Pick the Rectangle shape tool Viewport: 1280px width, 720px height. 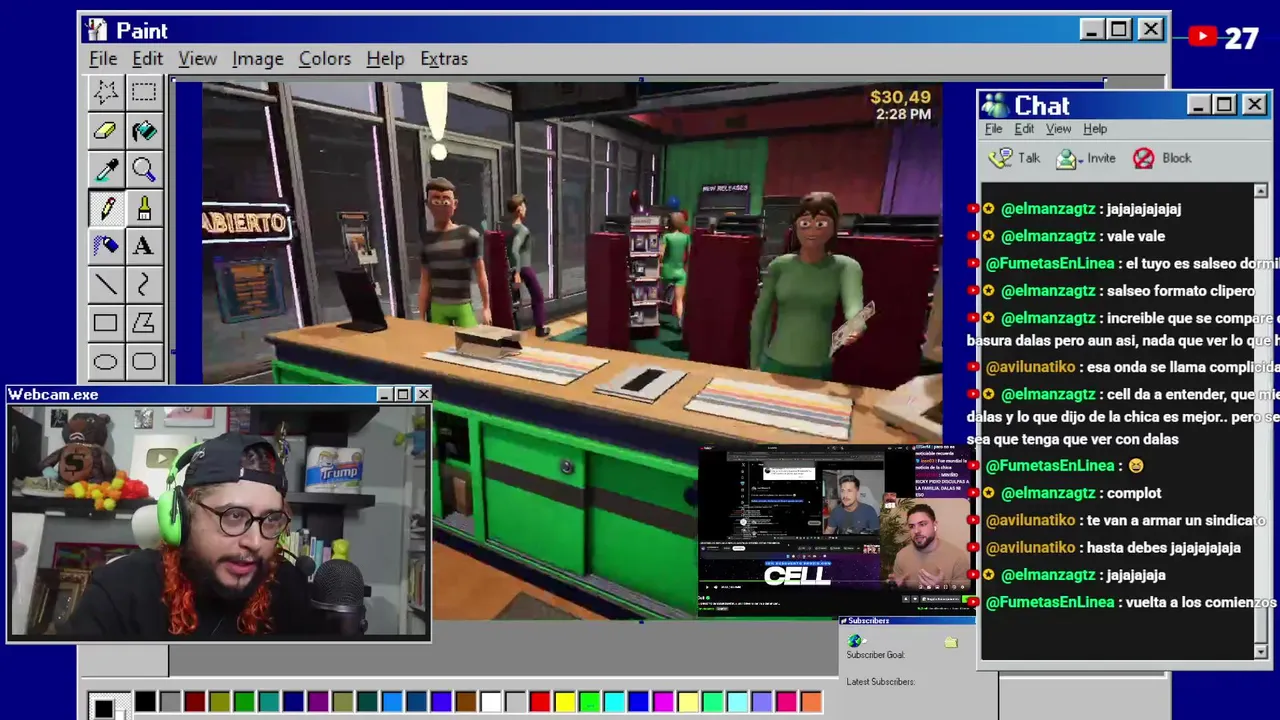coord(105,323)
